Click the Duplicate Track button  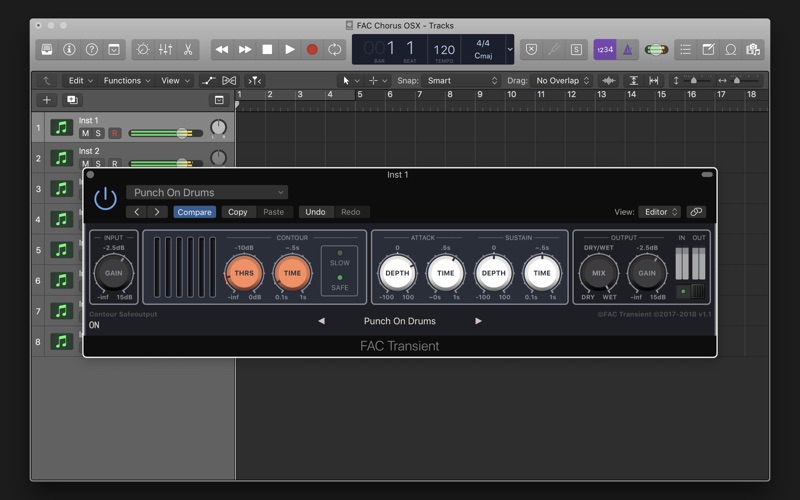coord(72,100)
